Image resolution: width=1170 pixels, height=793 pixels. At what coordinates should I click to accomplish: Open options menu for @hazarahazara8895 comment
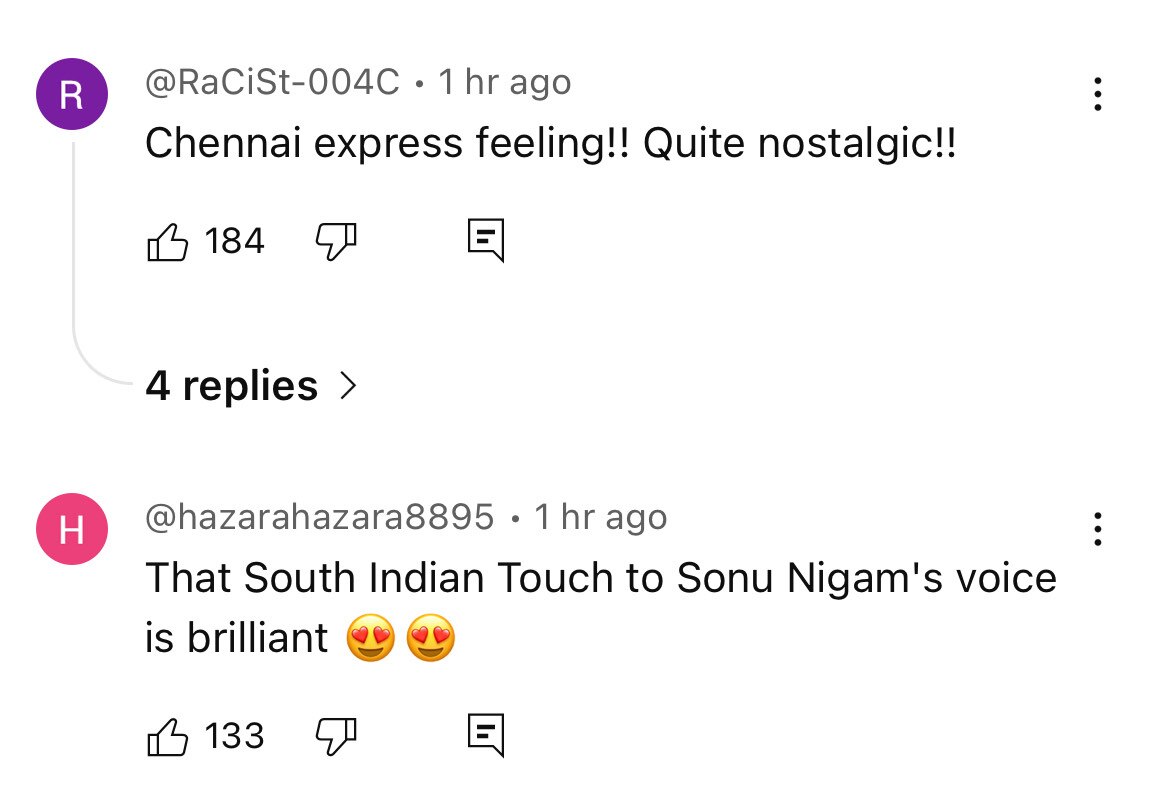point(1098,529)
